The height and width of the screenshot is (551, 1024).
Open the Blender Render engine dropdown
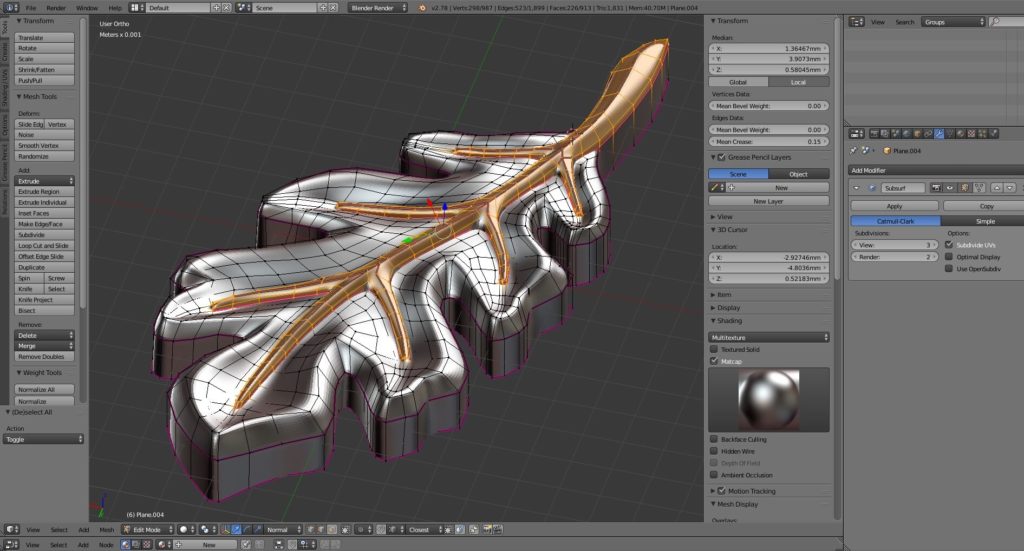pyautogui.click(x=378, y=7)
